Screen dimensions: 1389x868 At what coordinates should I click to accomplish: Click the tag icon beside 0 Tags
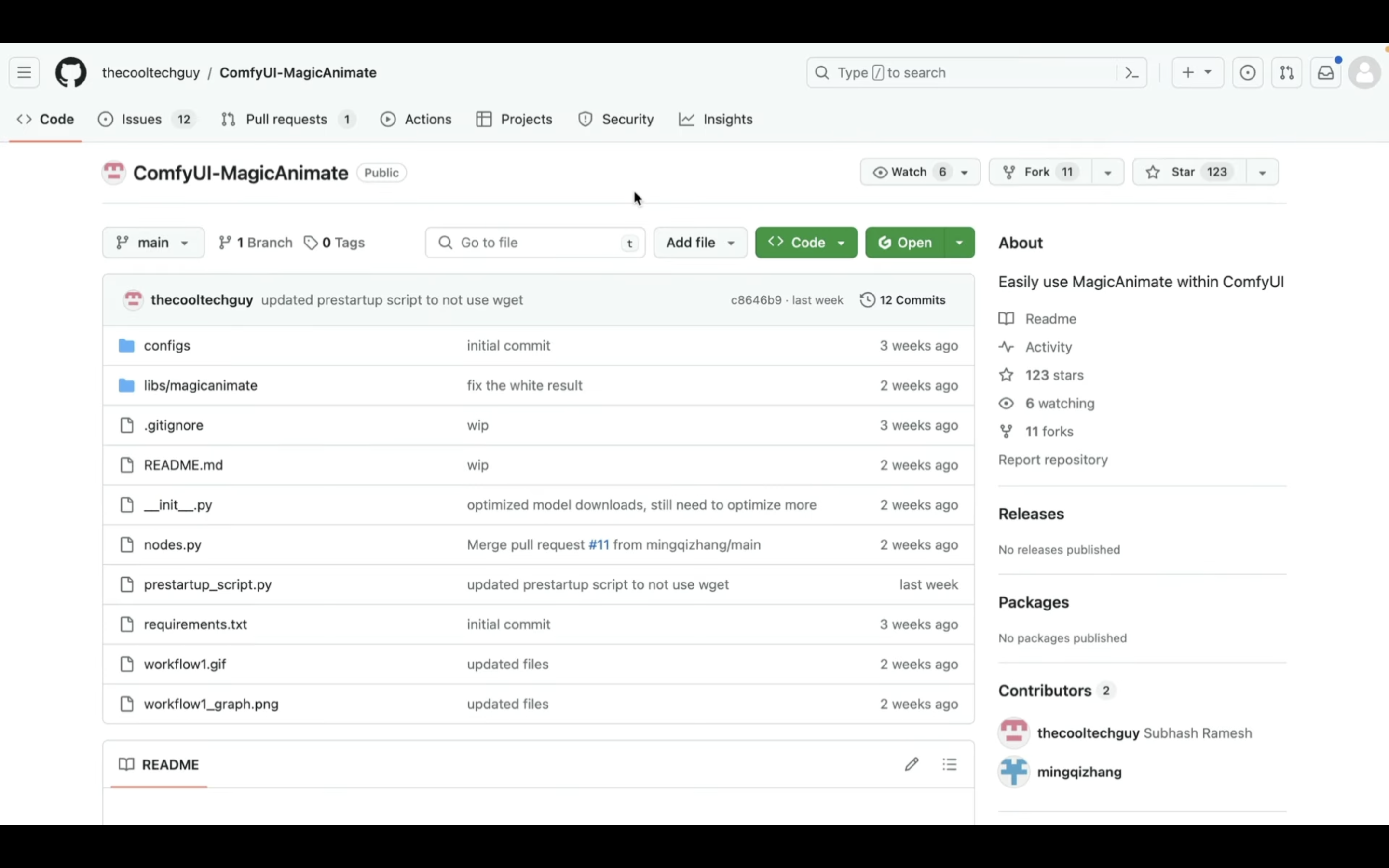pos(311,243)
